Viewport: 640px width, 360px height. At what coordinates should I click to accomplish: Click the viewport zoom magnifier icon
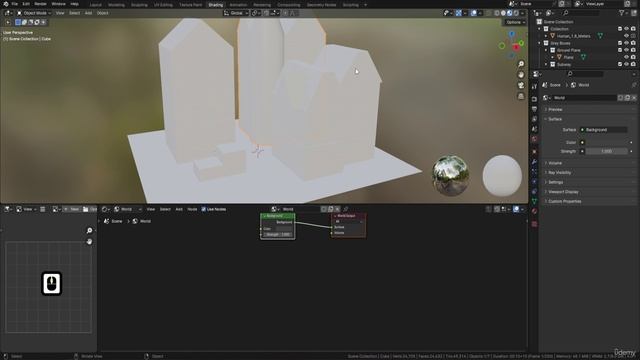(521, 64)
